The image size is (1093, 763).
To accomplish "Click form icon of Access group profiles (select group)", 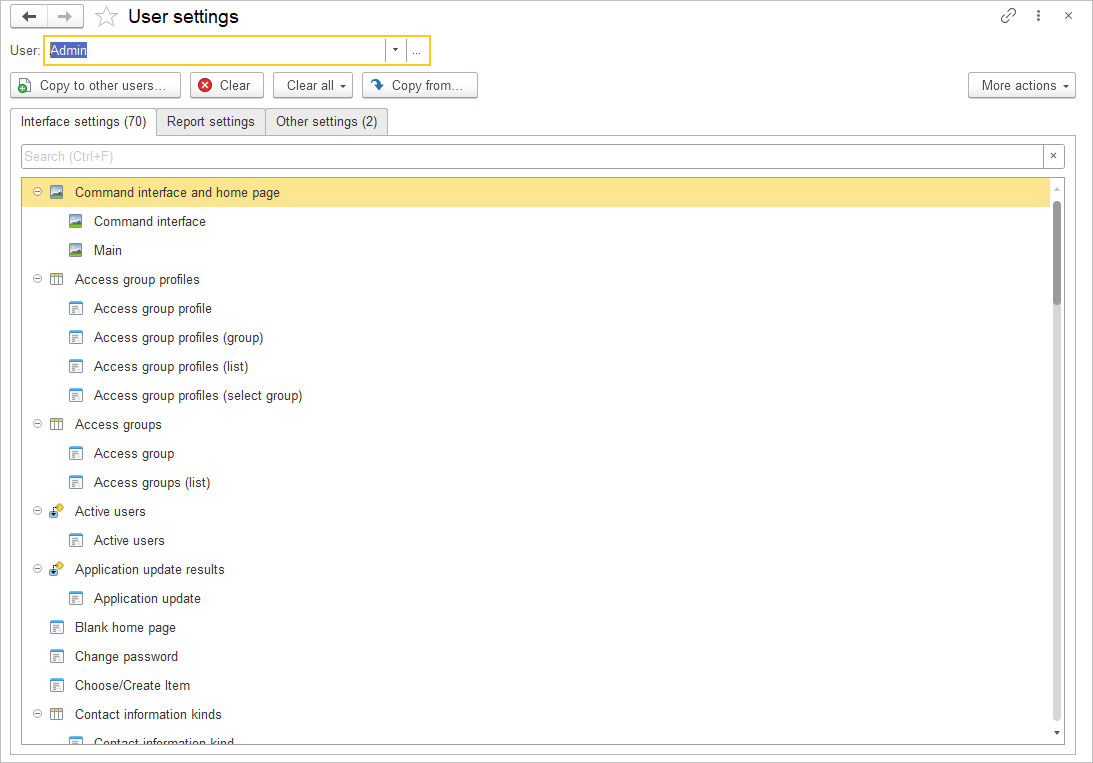I will [76, 396].
